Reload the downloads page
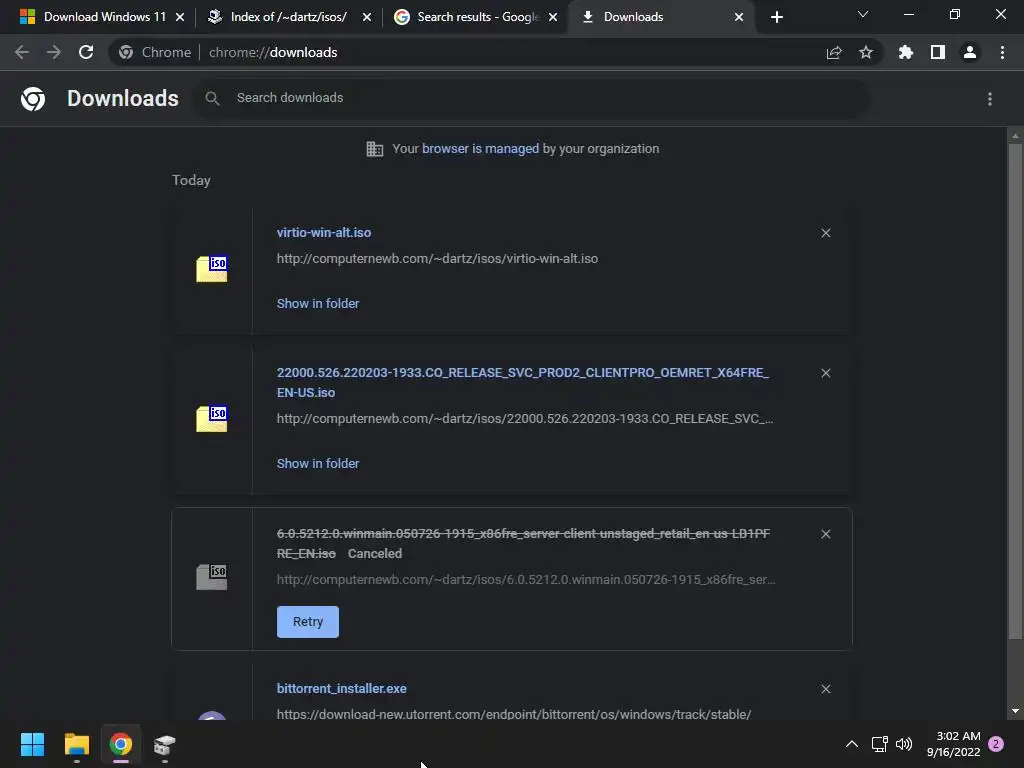Viewport: 1024px width, 768px height. pyautogui.click(x=86, y=52)
